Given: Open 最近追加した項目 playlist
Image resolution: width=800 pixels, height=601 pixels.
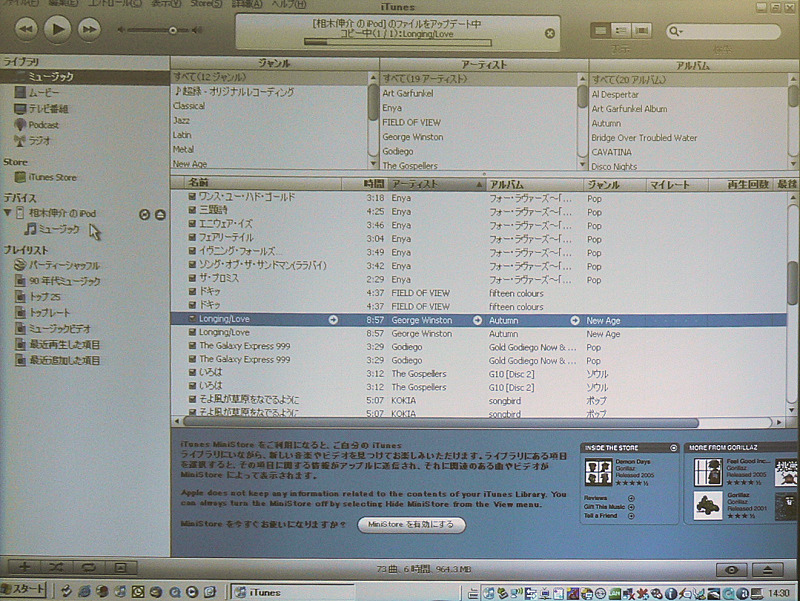Looking at the screenshot, I should [64, 360].
